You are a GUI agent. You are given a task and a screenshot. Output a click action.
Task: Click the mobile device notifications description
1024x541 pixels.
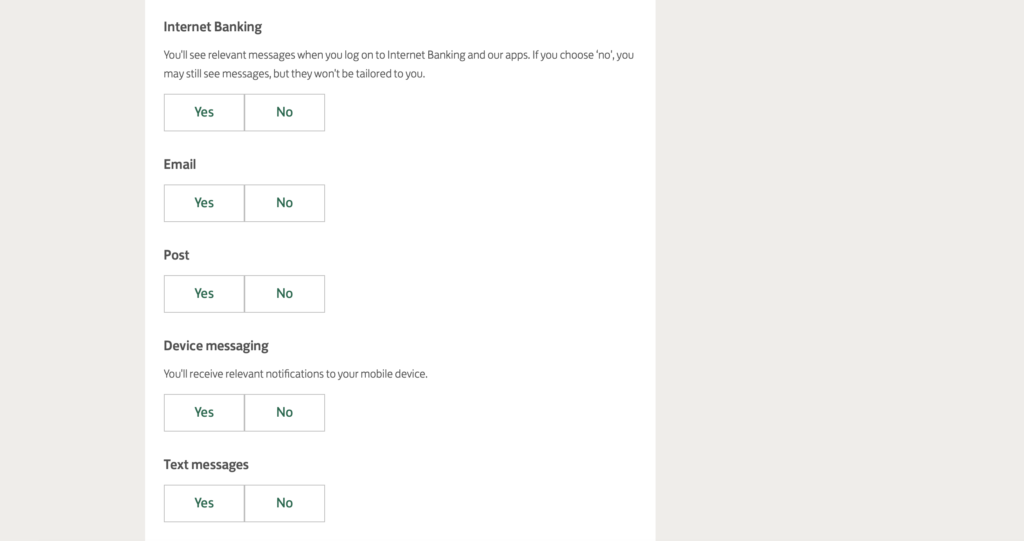(295, 374)
